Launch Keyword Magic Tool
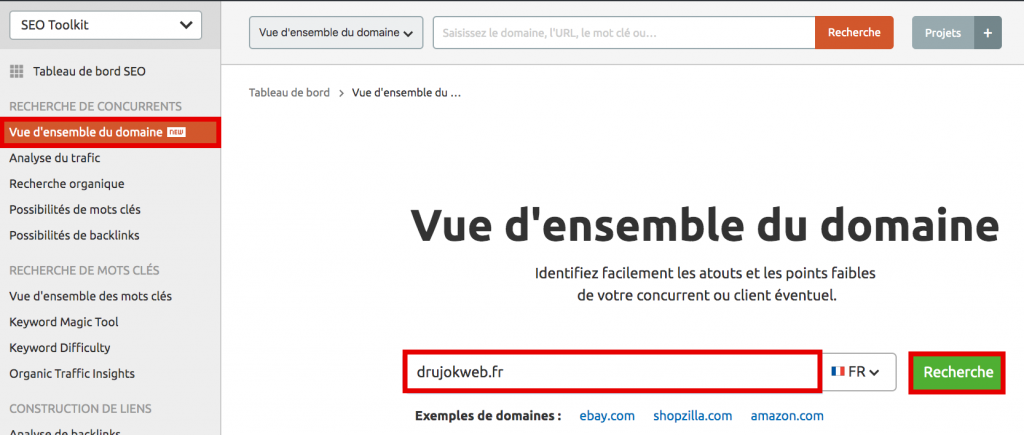The image size is (1024, 435). [x=64, y=322]
